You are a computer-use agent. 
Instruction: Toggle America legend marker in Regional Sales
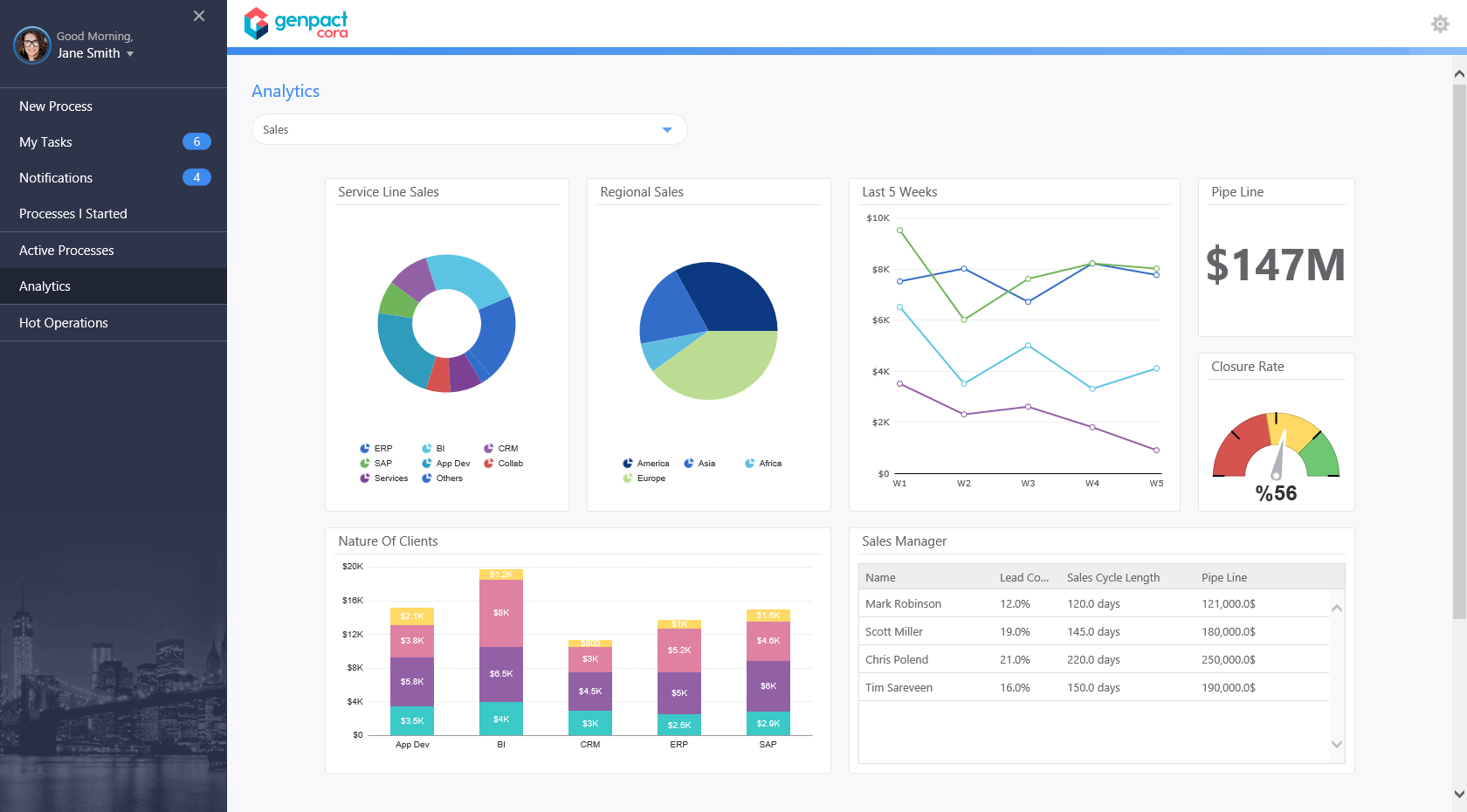628,464
